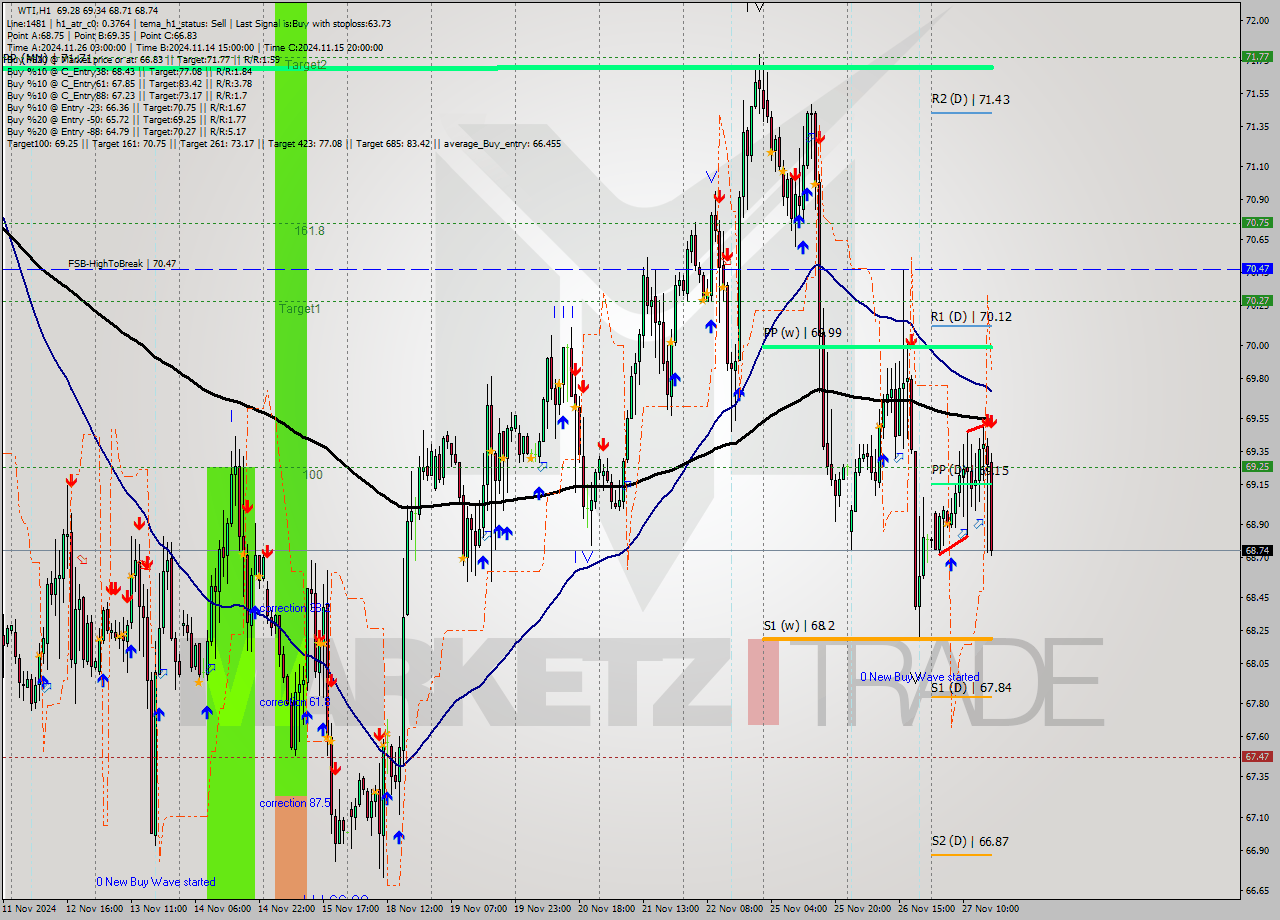Image resolution: width=1280 pixels, height=920 pixels.
Task: Select Buy %20 @ Entry -88 line
Action: [x=126, y=131]
